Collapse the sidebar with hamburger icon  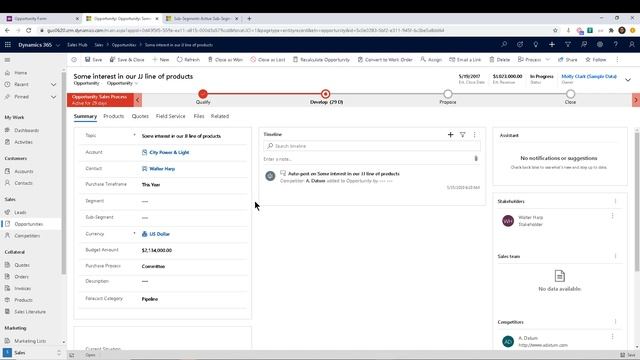coord(7,60)
